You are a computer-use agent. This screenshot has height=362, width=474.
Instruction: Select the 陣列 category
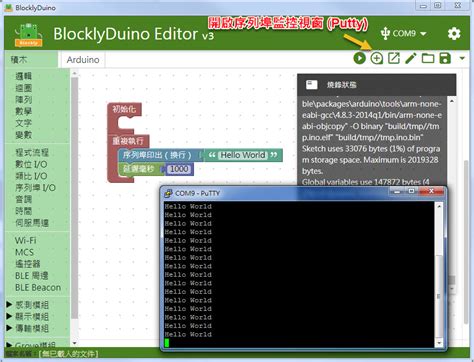click(x=23, y=99)
